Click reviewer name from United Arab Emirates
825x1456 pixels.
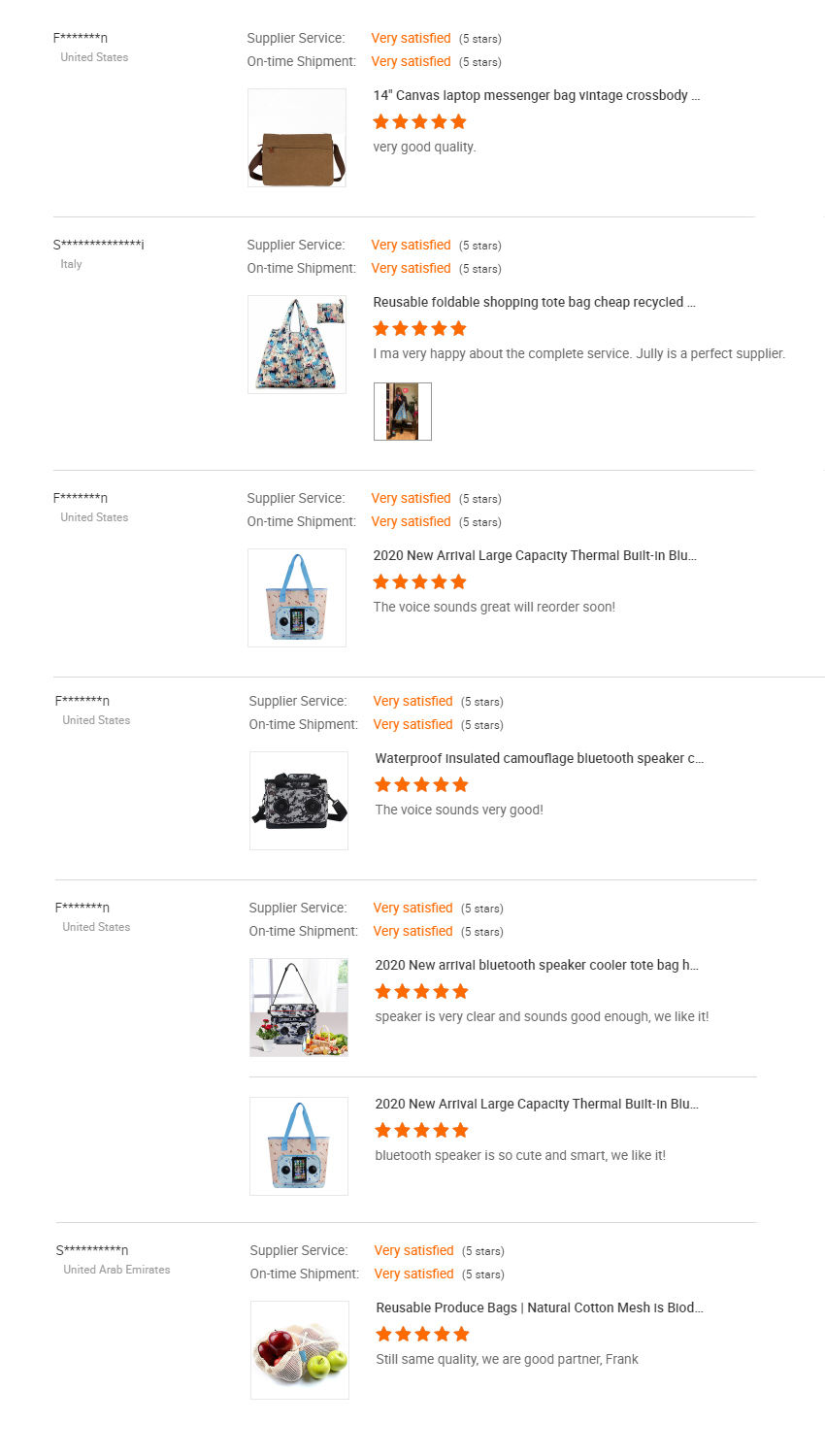pyautogui.click(x=92, y=1250)
